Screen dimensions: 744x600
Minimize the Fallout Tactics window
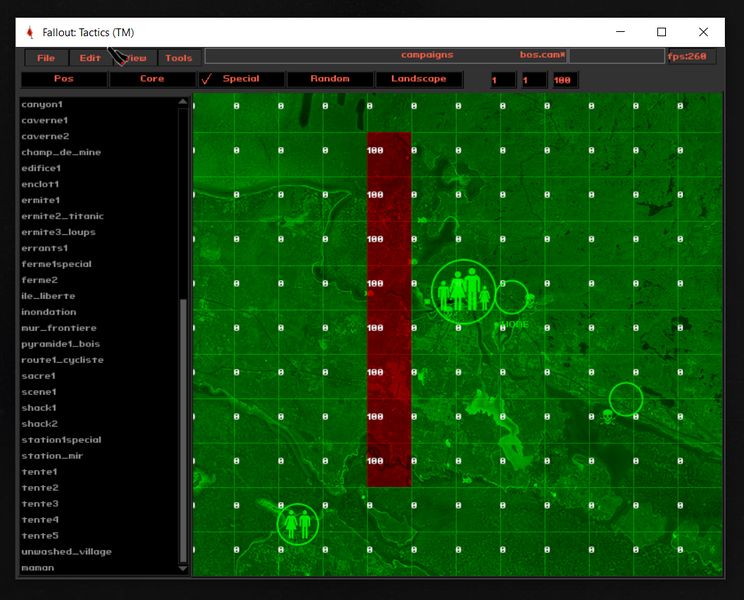620,32
